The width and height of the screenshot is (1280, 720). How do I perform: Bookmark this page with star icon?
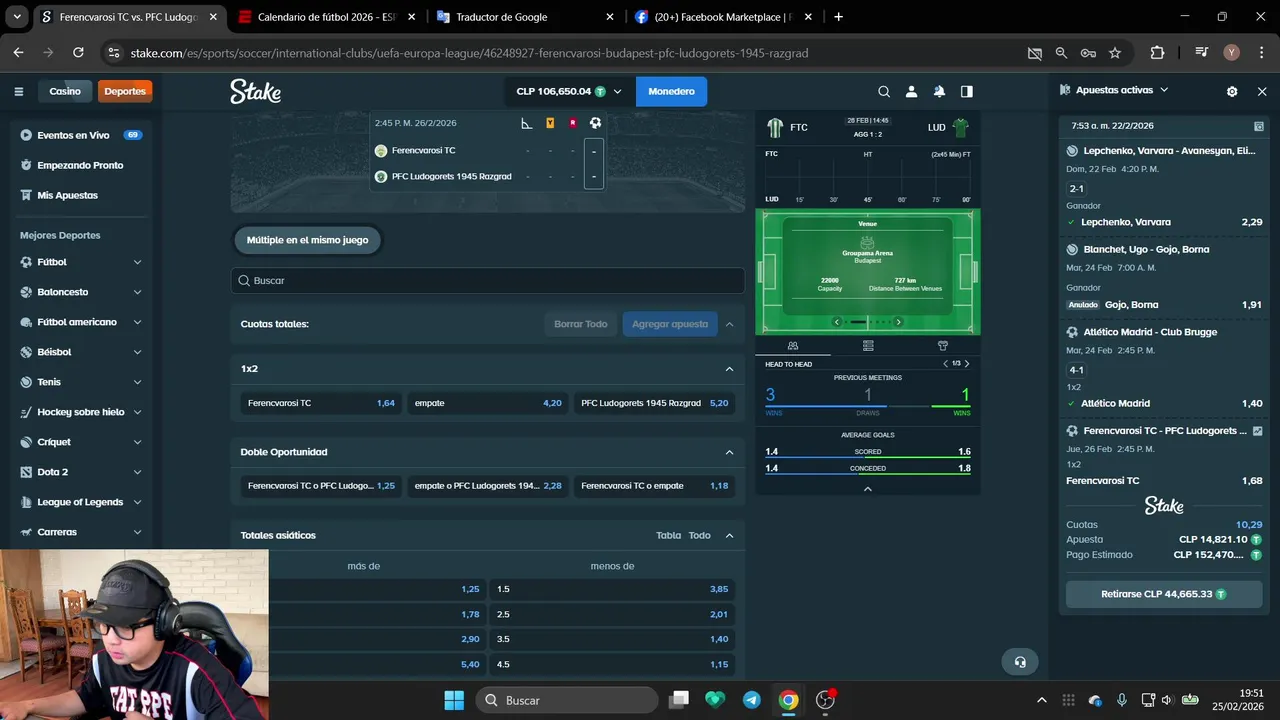1115,53
